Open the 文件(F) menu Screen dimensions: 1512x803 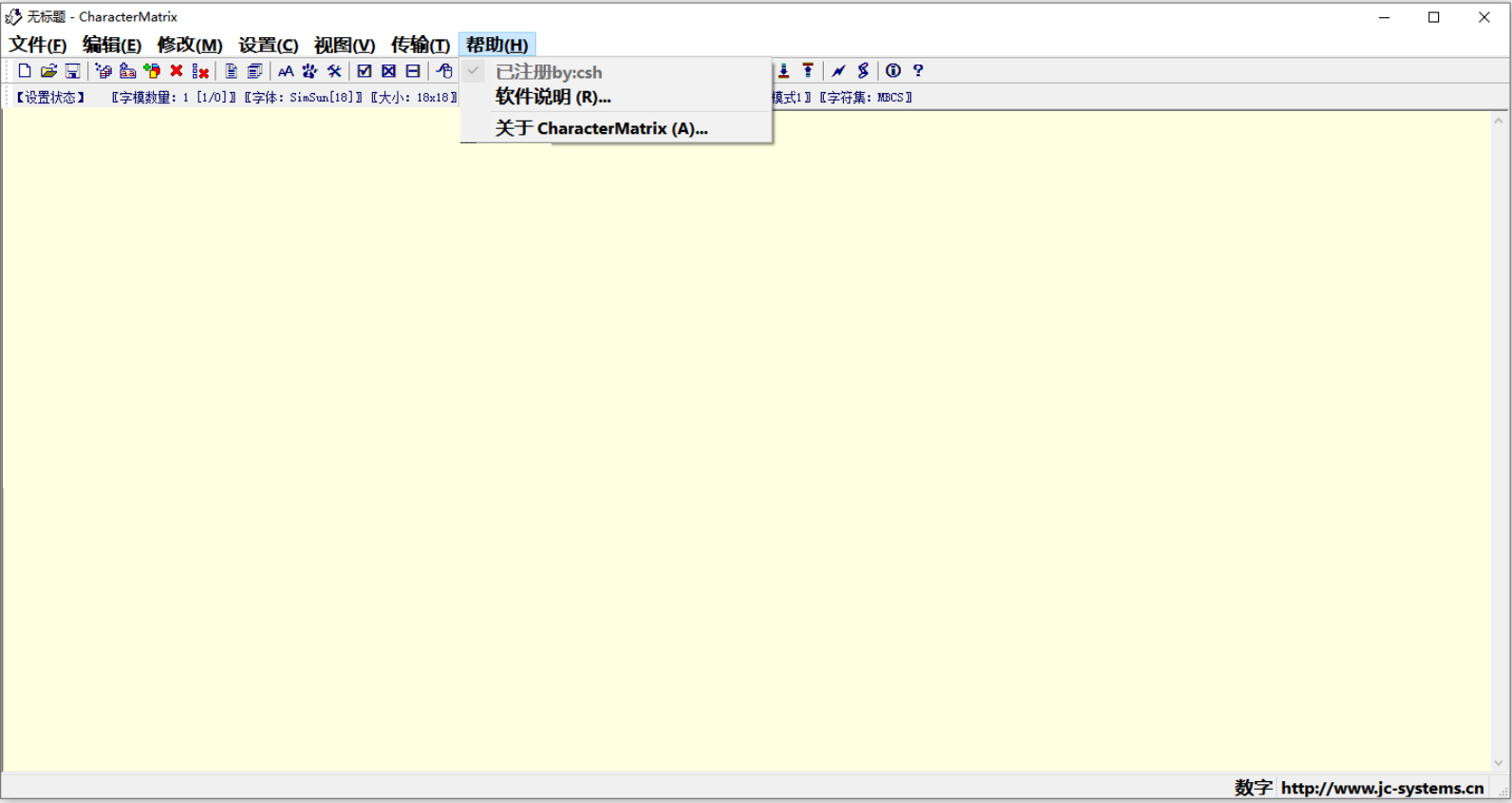(x=38, y=45)
